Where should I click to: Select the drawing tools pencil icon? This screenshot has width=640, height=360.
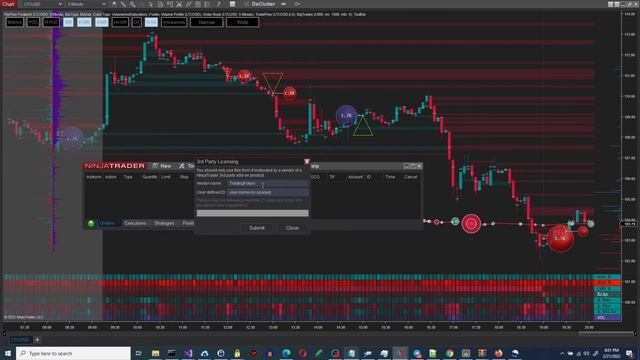point(123,4)
